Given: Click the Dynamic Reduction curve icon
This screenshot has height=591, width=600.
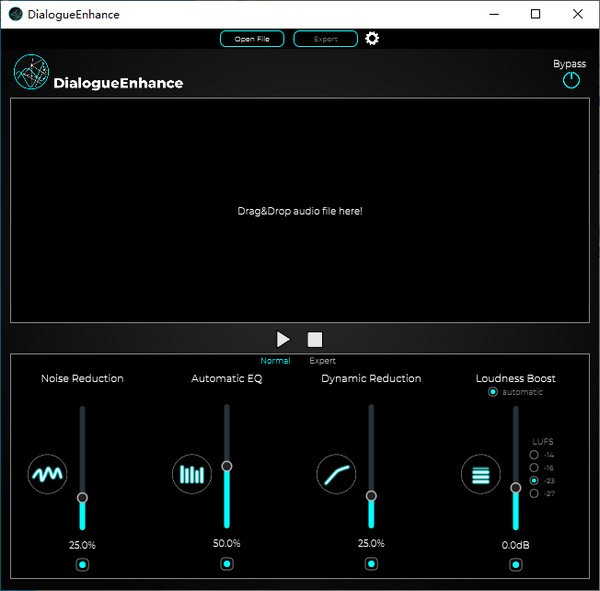Looking at the screenshot, I should [x=336, y=474].
